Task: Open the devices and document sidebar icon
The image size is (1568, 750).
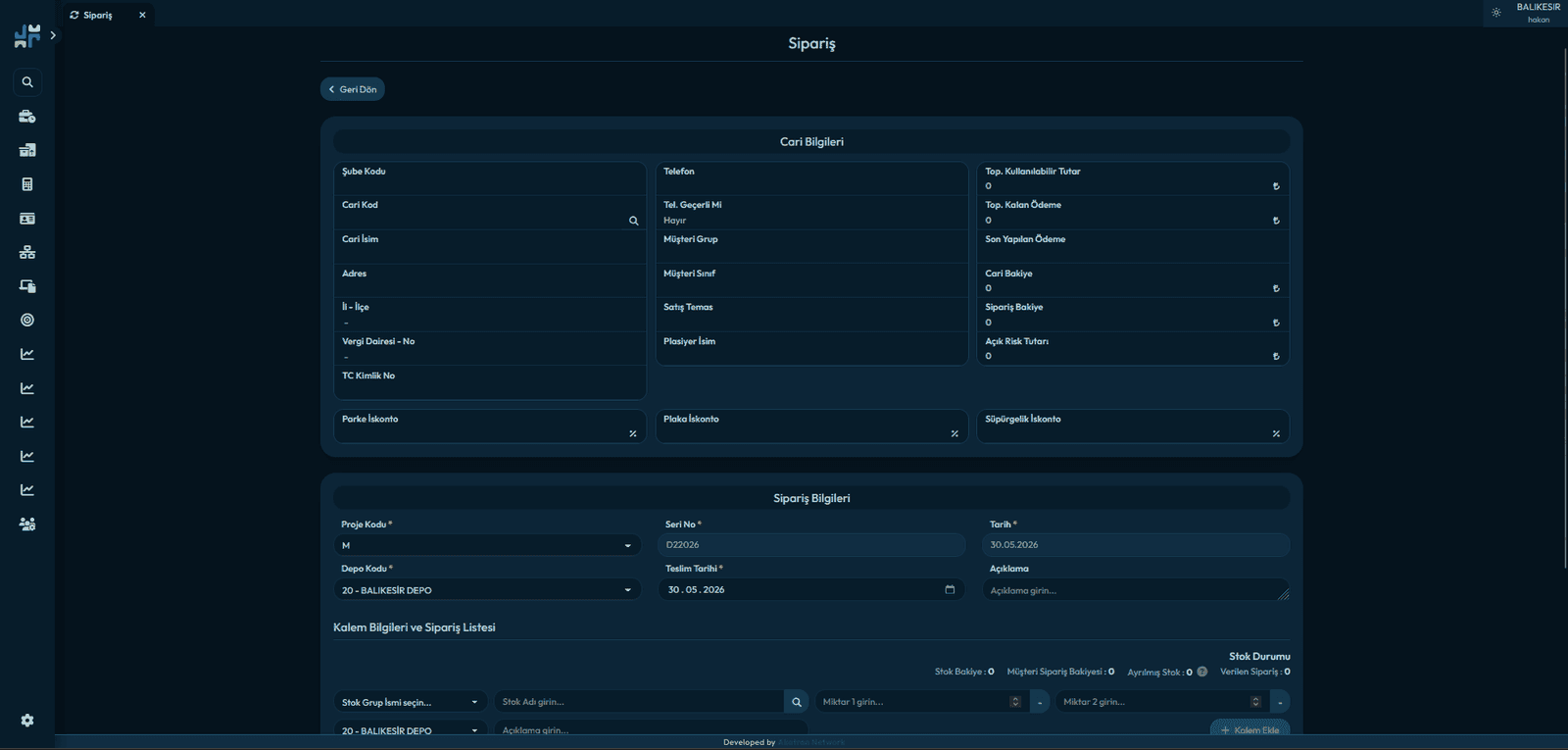Action: point(27,286)
